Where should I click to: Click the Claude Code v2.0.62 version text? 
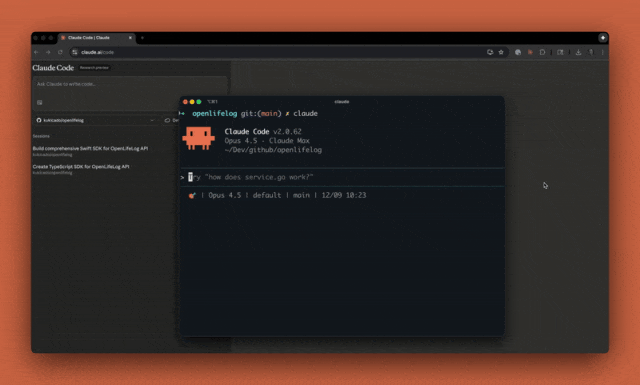[263, 131]
